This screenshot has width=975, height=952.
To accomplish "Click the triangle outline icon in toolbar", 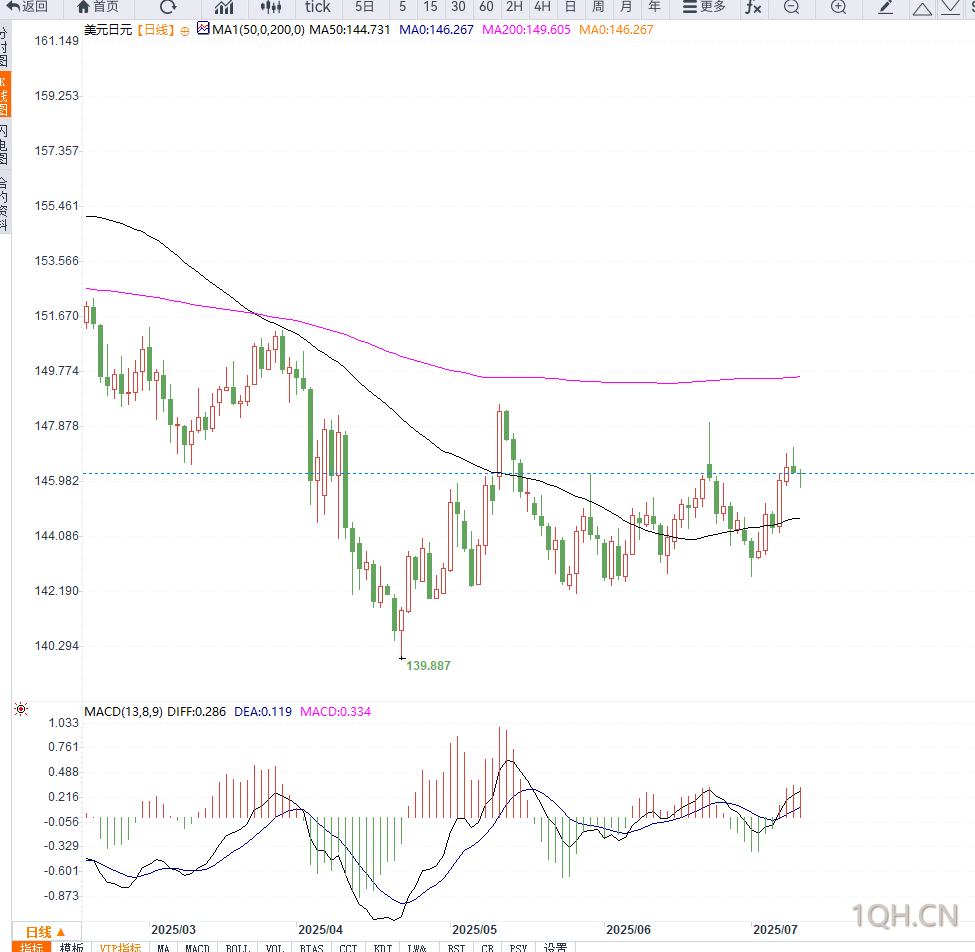I will 922,8.
